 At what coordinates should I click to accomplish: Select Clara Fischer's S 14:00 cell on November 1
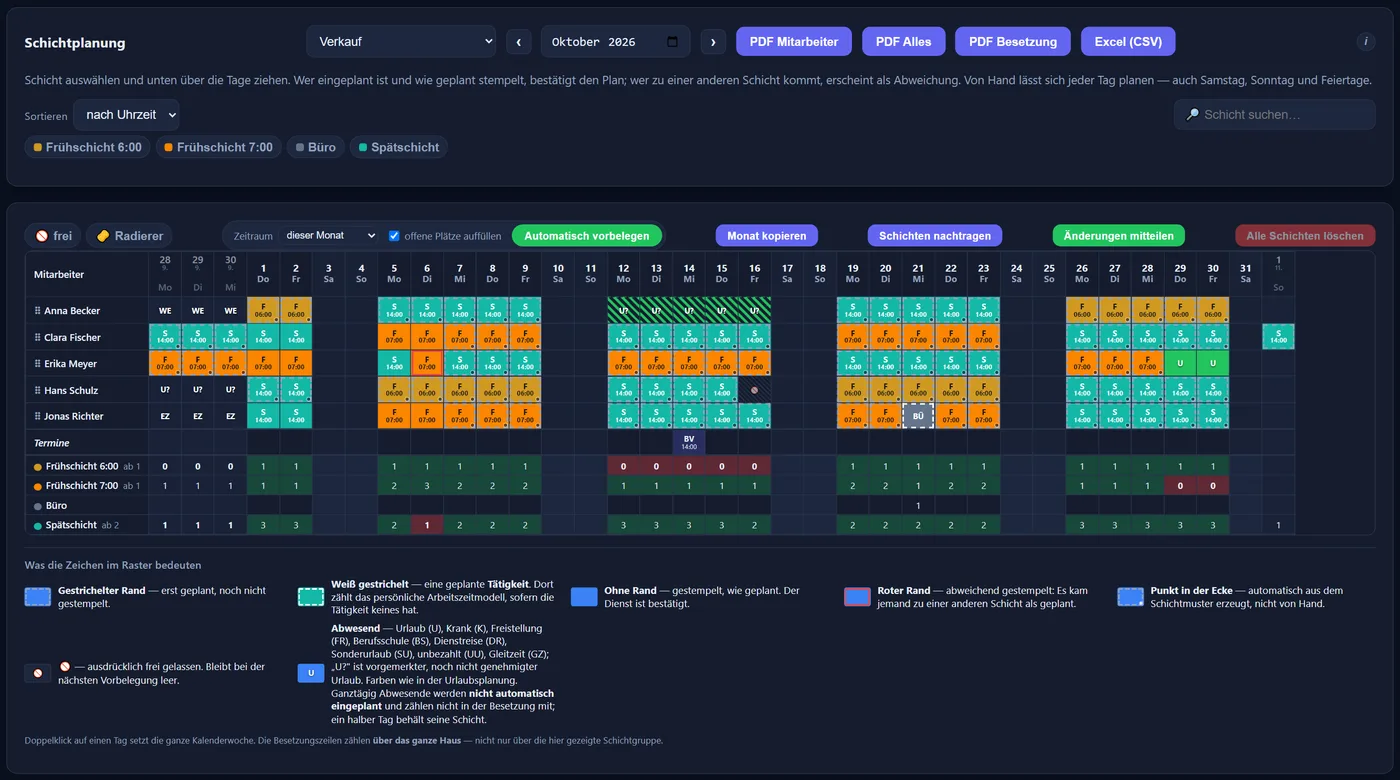pos(1278,337)
